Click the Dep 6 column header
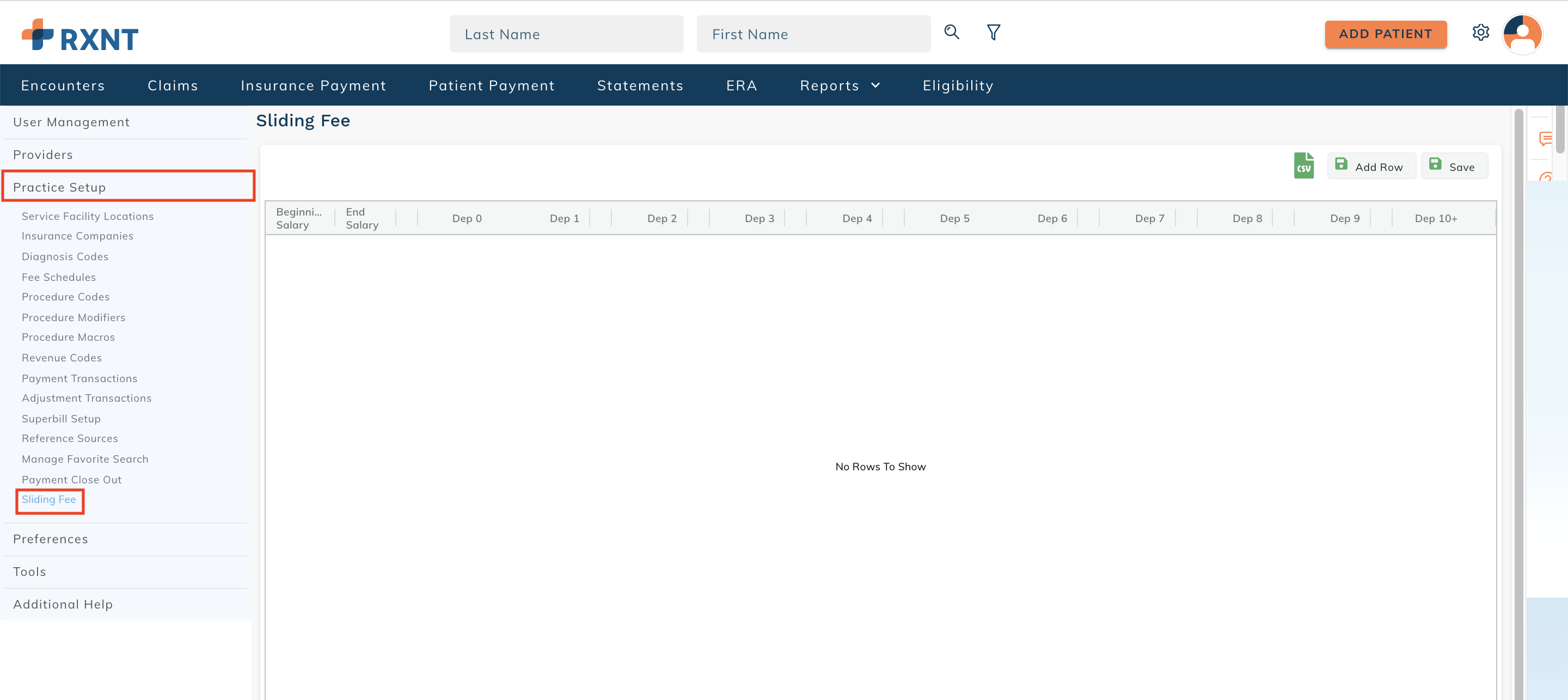Image resolution: width=1568 pixels, height=700 pixels. [1052, 218]
